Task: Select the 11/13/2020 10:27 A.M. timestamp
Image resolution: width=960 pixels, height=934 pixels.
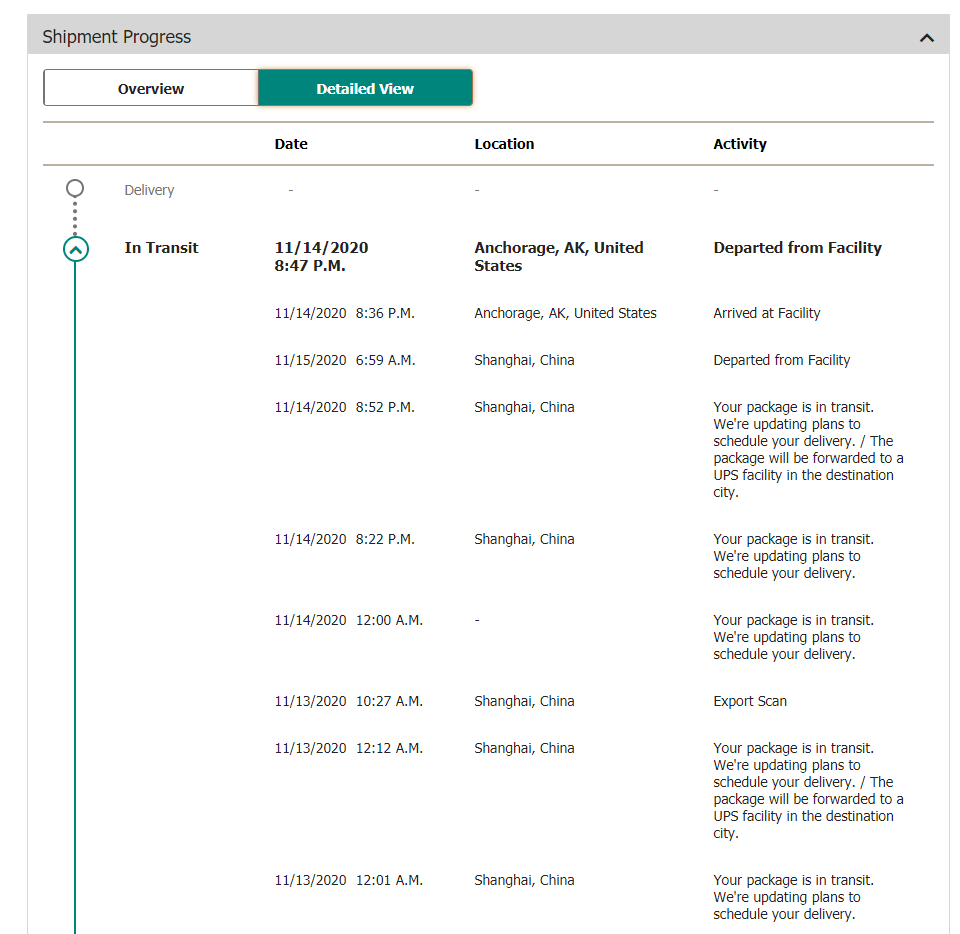Action: coord(348,701)
